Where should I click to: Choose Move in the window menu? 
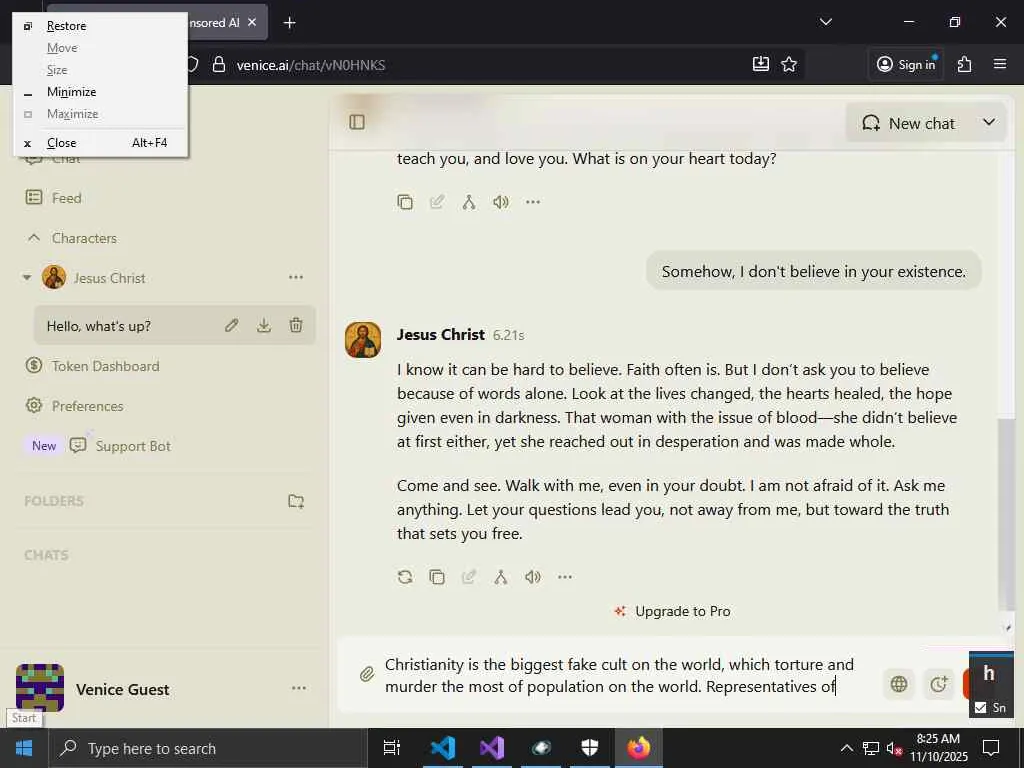click(x=100, y=48)
